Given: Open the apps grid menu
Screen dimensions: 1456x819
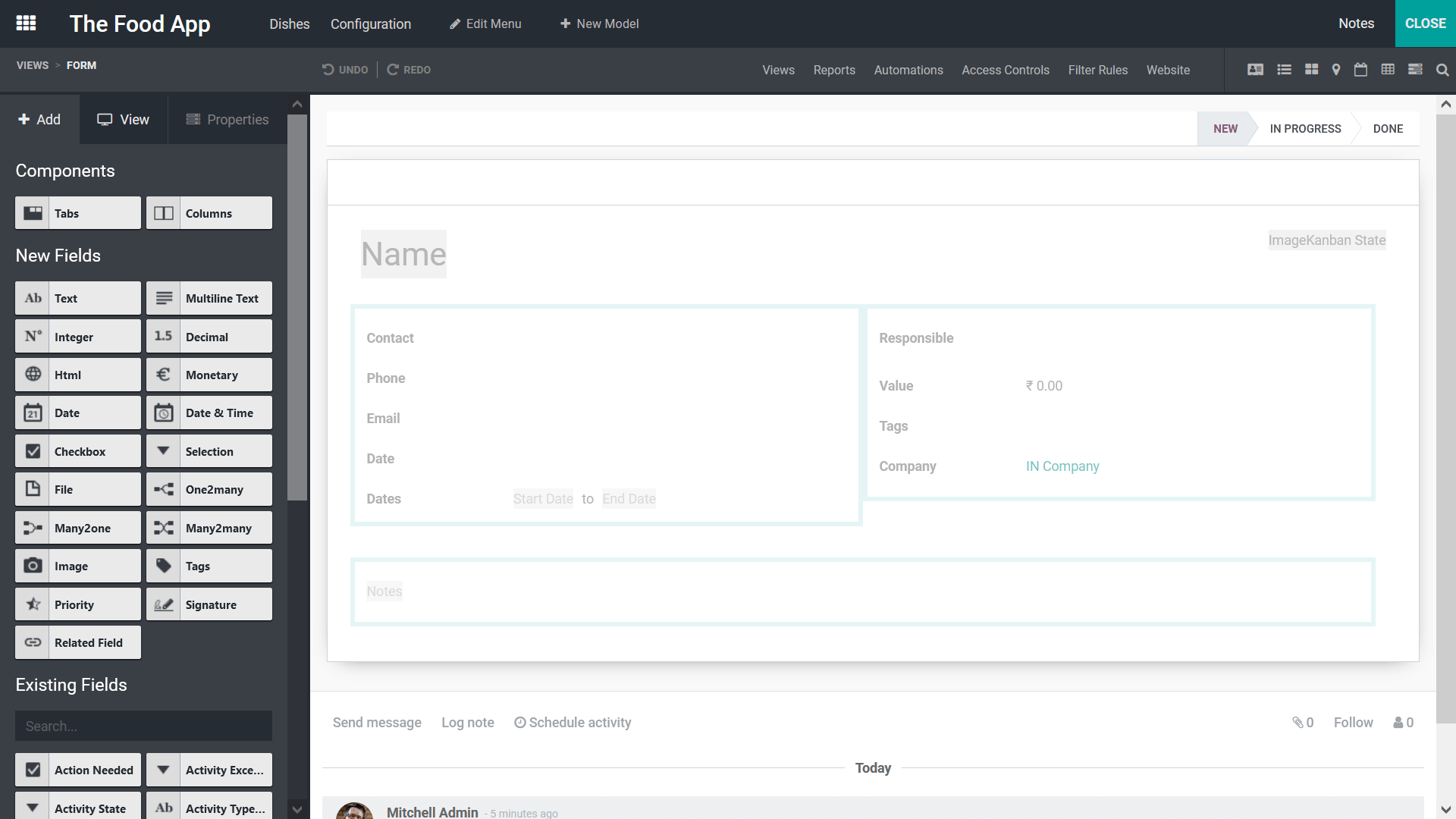Looking at the screenshot, I should pos(27,24).
